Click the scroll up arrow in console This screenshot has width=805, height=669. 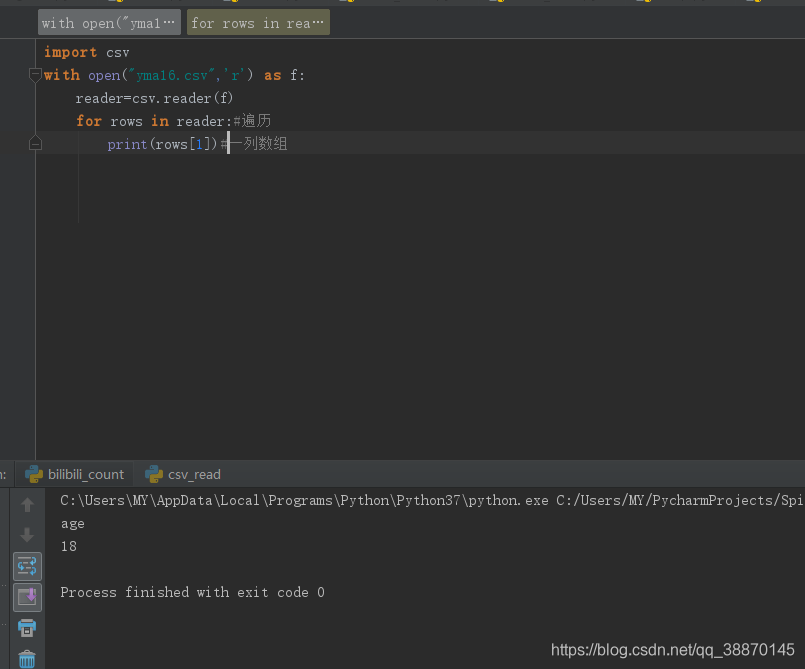pyautogui.click(x=27, y=505)
